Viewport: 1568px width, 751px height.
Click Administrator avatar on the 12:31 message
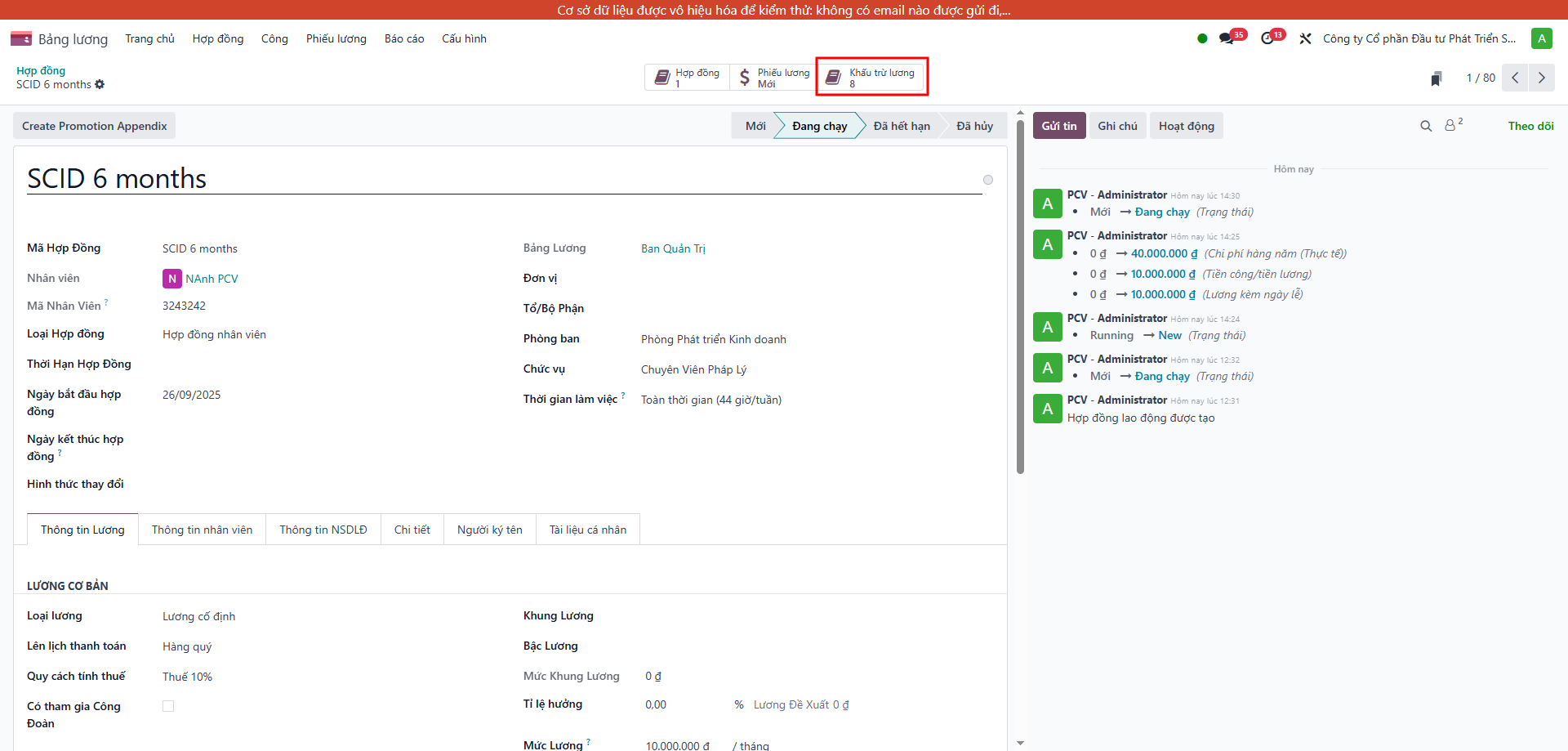1048,409
